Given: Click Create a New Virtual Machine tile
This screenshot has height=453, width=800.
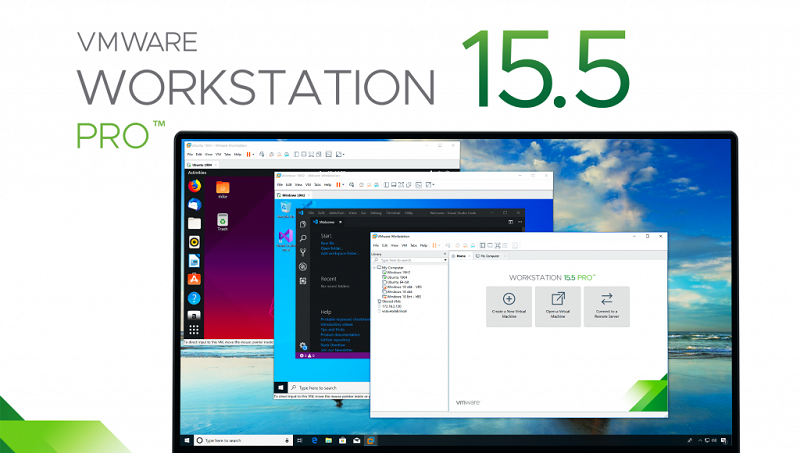Looking at the screenshot, I should 509,306.
